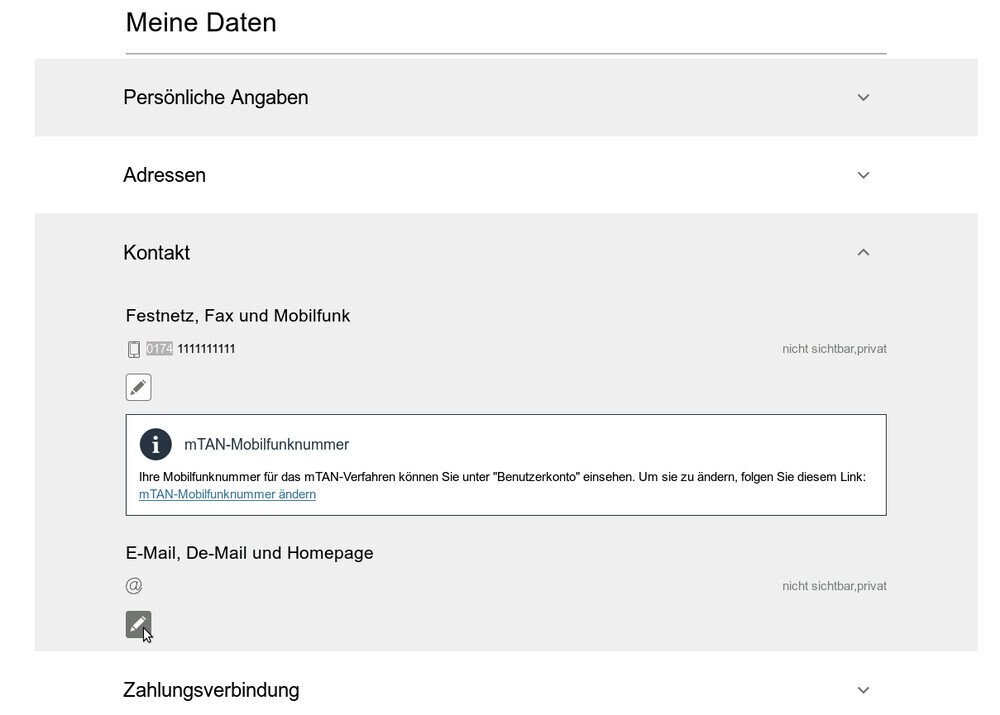Viewport: 1000px width, 715px height.
Task: Open the mTAN-Mobilfunknummer ändern link
Action: pyautogui.click(x=227, y=494)
